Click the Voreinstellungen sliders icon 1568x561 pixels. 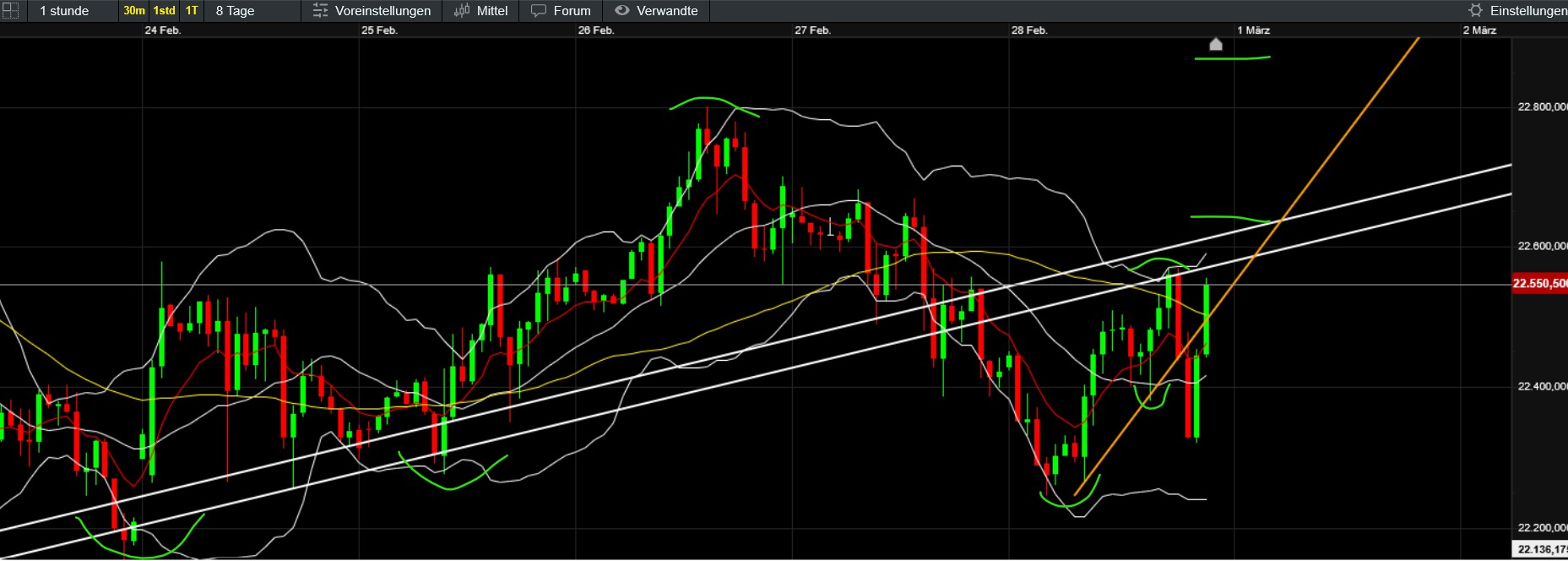[320, 11]
